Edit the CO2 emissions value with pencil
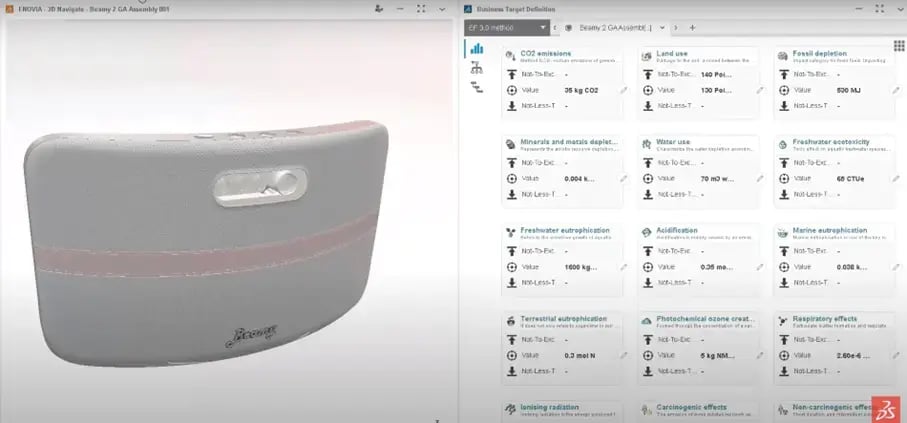 point(624,90)
